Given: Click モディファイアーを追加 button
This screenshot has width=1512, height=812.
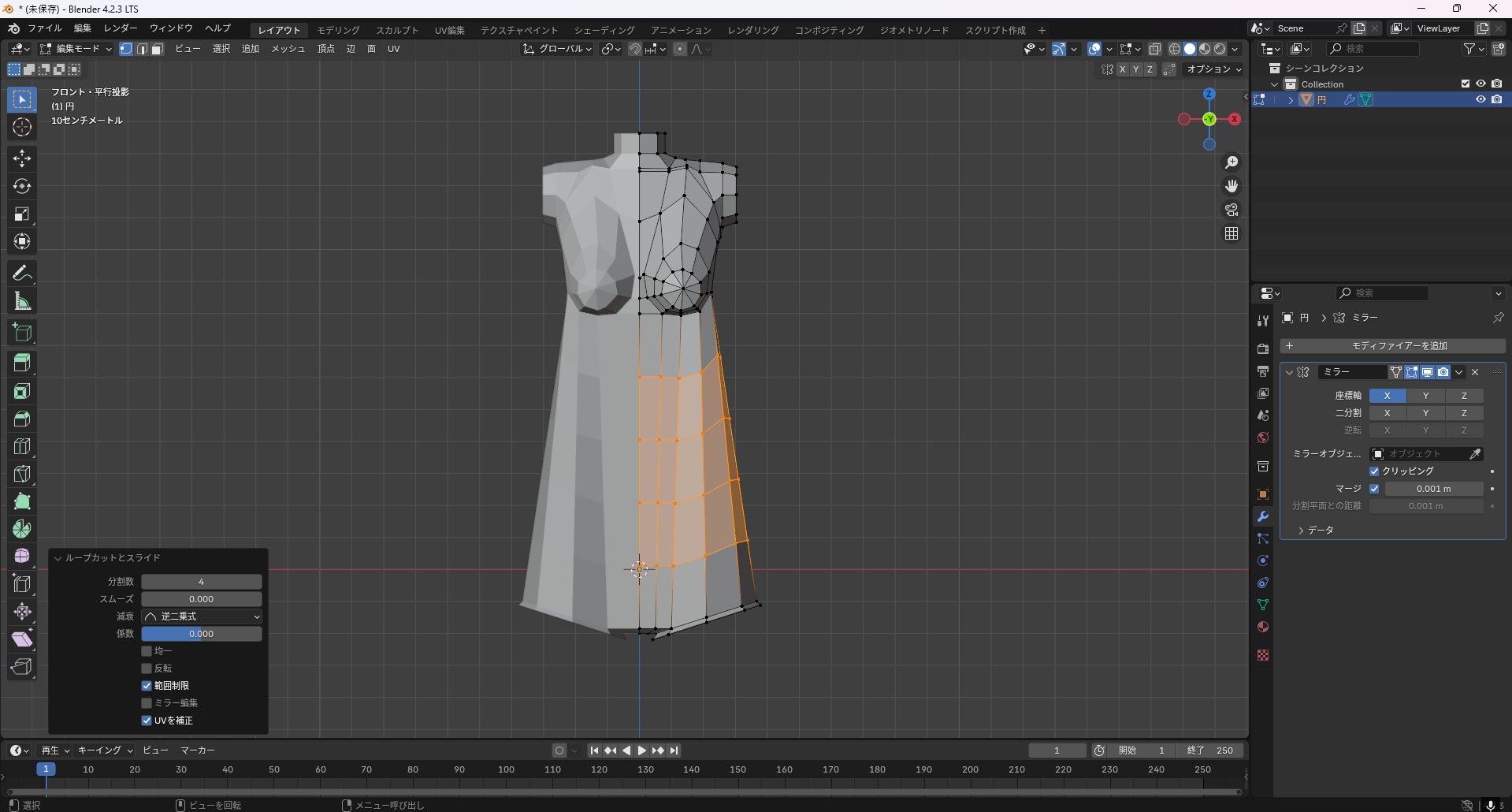Looking at the screenshot, I should tap(1393, 346).
